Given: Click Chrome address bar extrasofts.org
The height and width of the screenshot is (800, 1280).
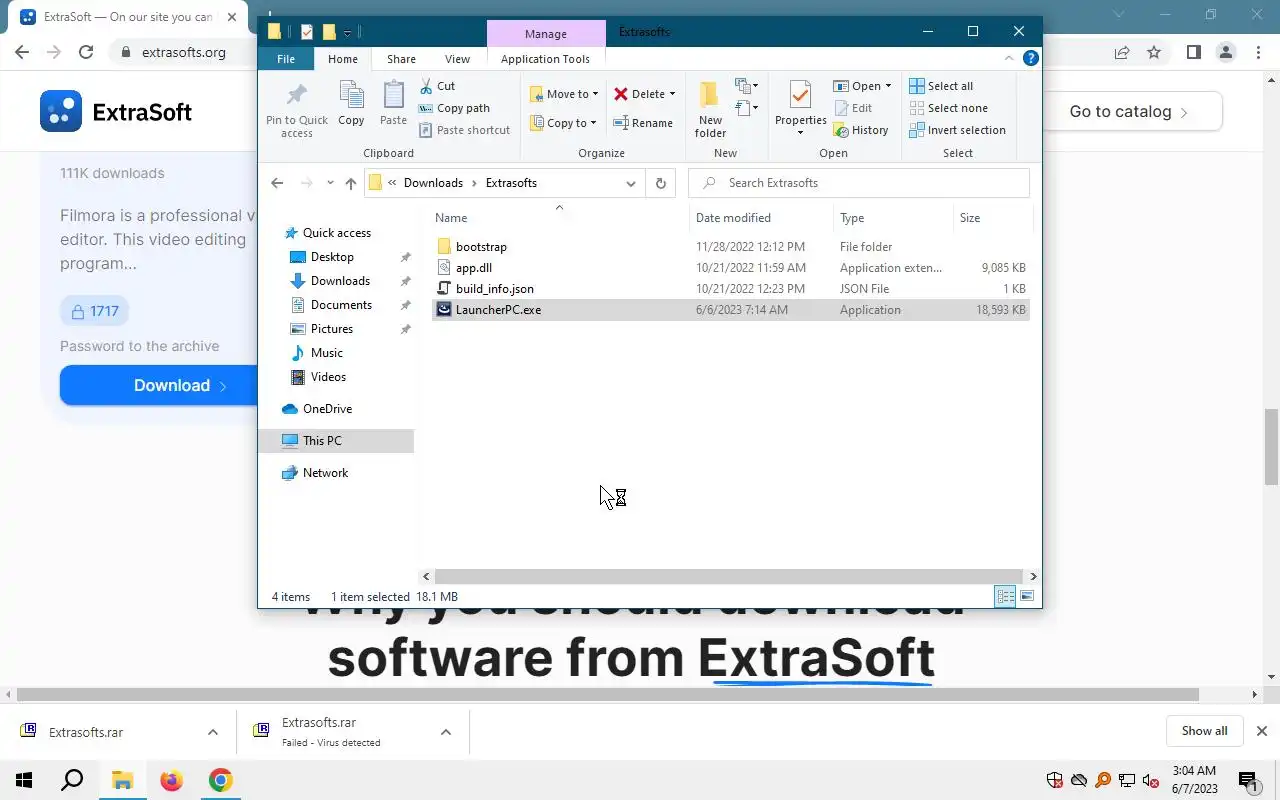Looking at the screenshot, I should (185, 52).
